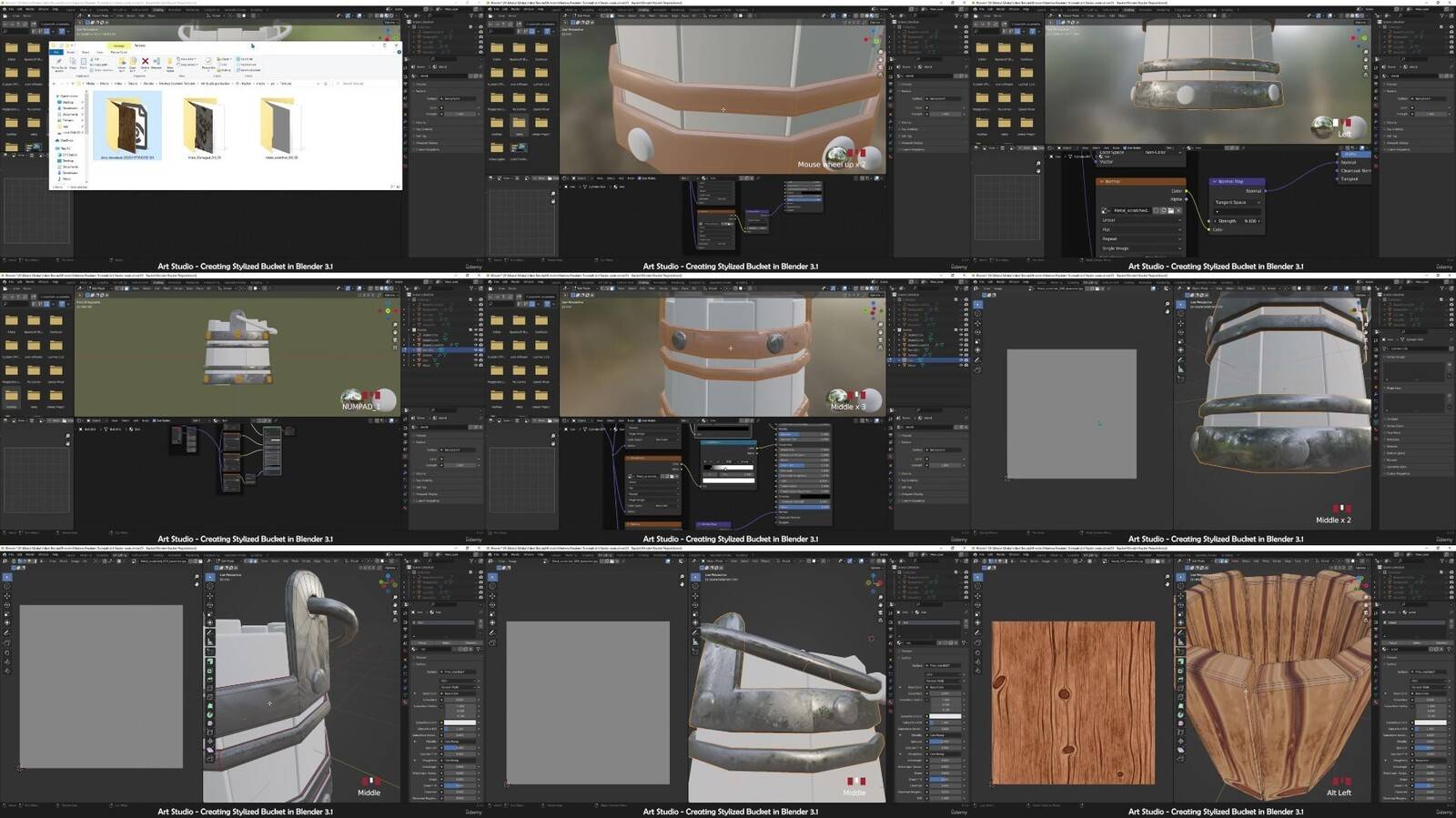Viewport: 1456px width, 818px height.
Task: Open Linear interpolation dropdown on image texture node
Action: coord(1141,220)
